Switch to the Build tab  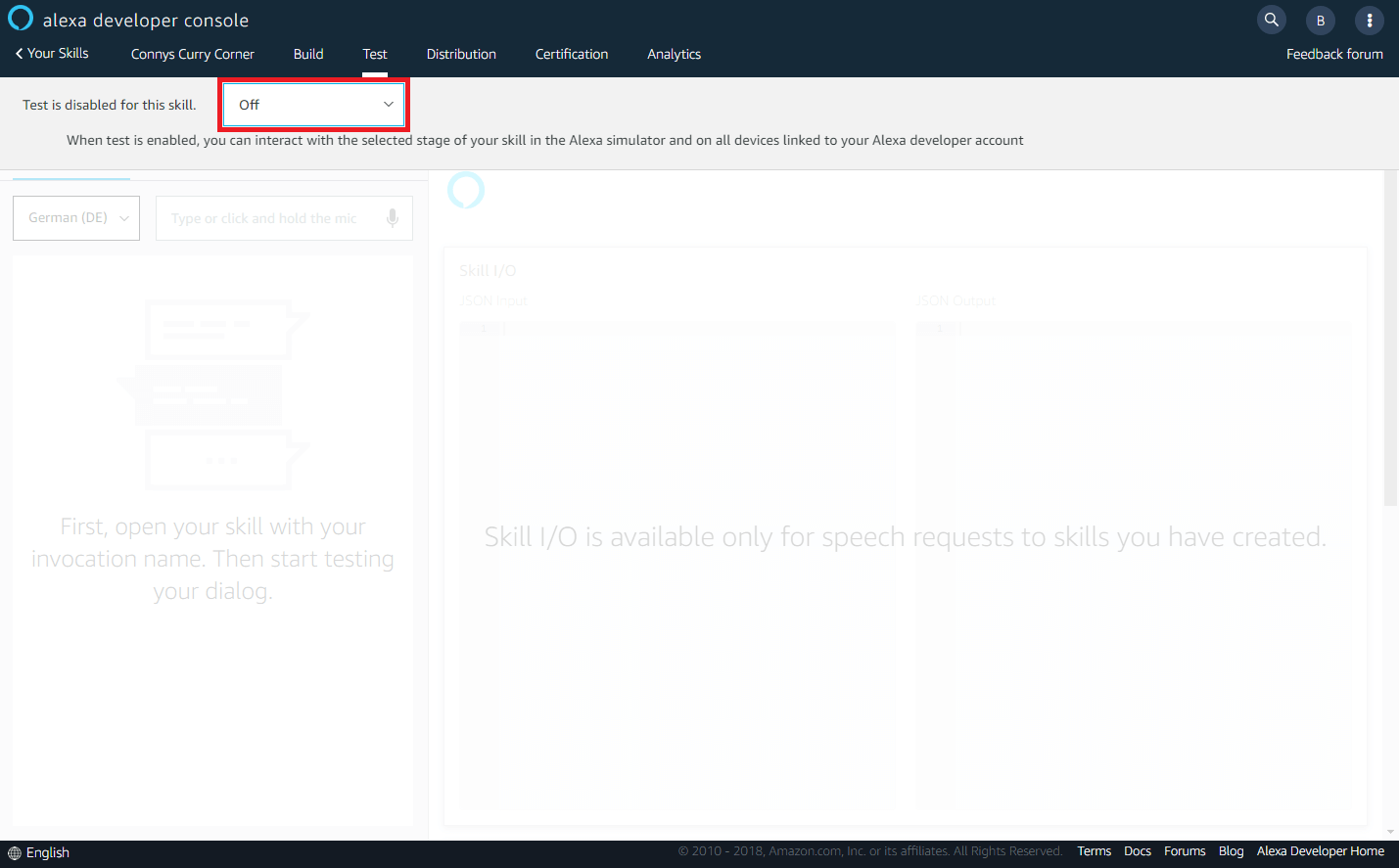pos(308,54)
